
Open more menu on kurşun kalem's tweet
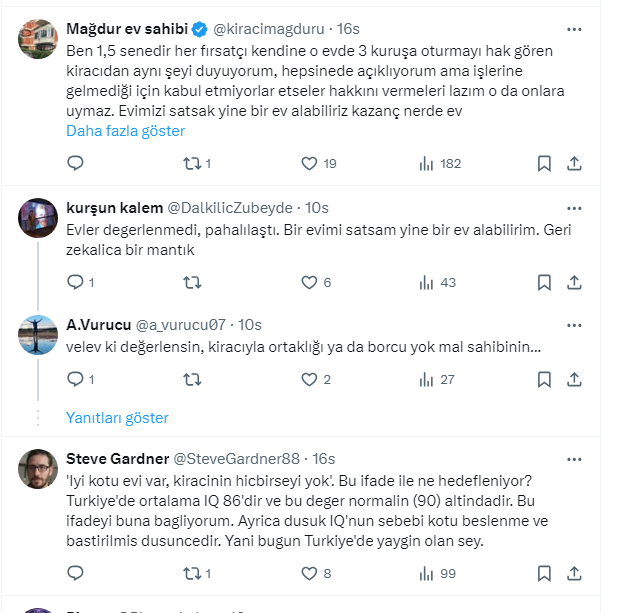574,207
